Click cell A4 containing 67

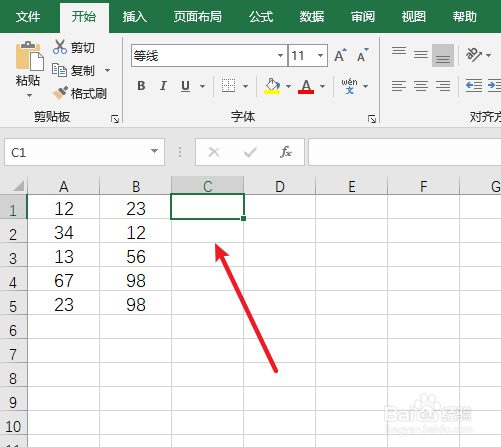point(63,280)
